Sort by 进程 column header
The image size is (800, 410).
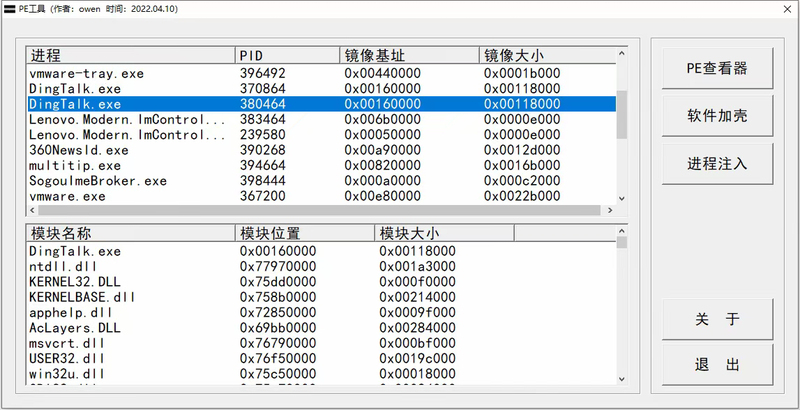(x=131, y=55)
